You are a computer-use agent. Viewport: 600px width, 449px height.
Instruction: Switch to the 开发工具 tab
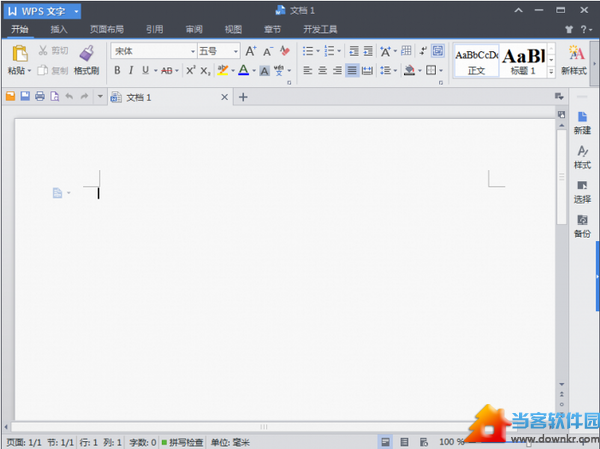point(320,29)
